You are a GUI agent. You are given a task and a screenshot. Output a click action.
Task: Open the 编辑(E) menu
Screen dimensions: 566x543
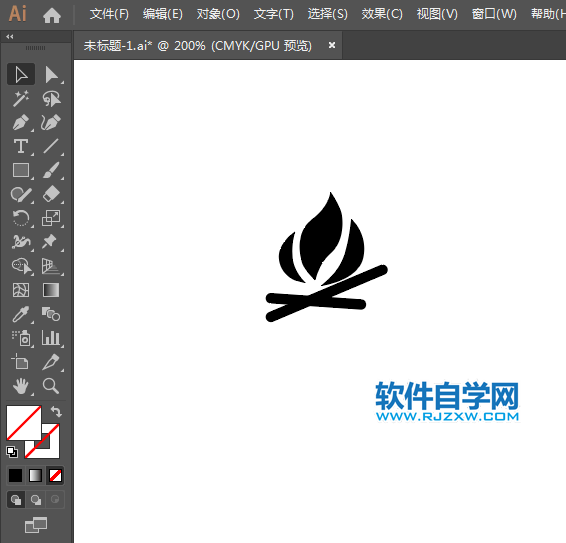click(163, 14)
